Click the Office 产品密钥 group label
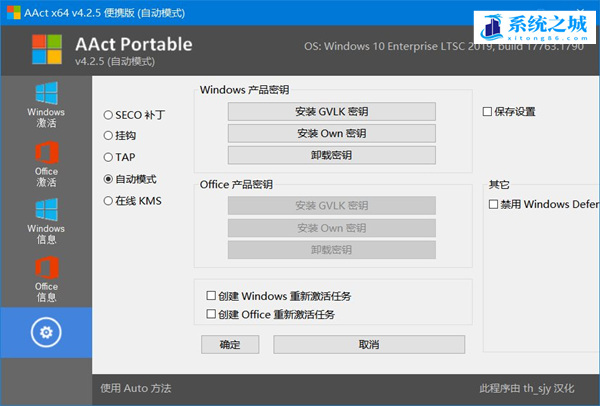 [x=236, y=184]
